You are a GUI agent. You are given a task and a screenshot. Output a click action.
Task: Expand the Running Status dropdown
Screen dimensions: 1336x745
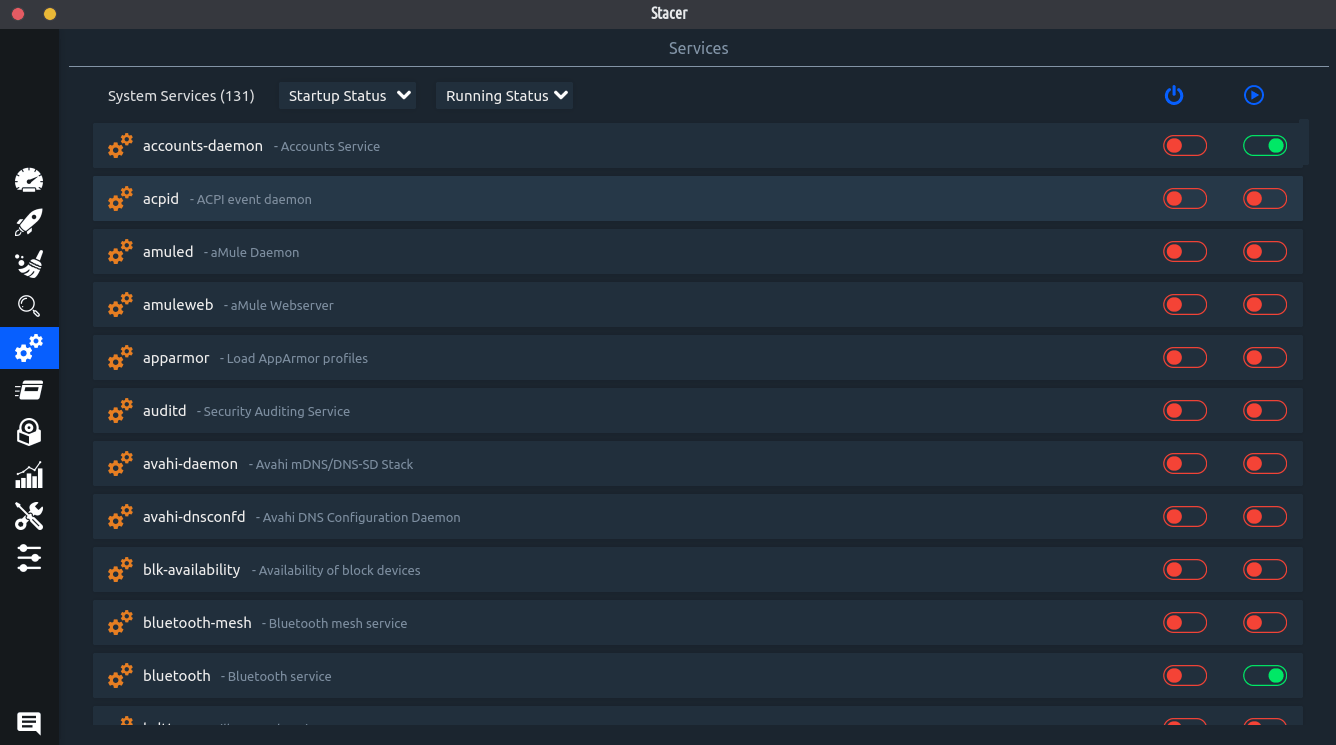tap(505, 96)
